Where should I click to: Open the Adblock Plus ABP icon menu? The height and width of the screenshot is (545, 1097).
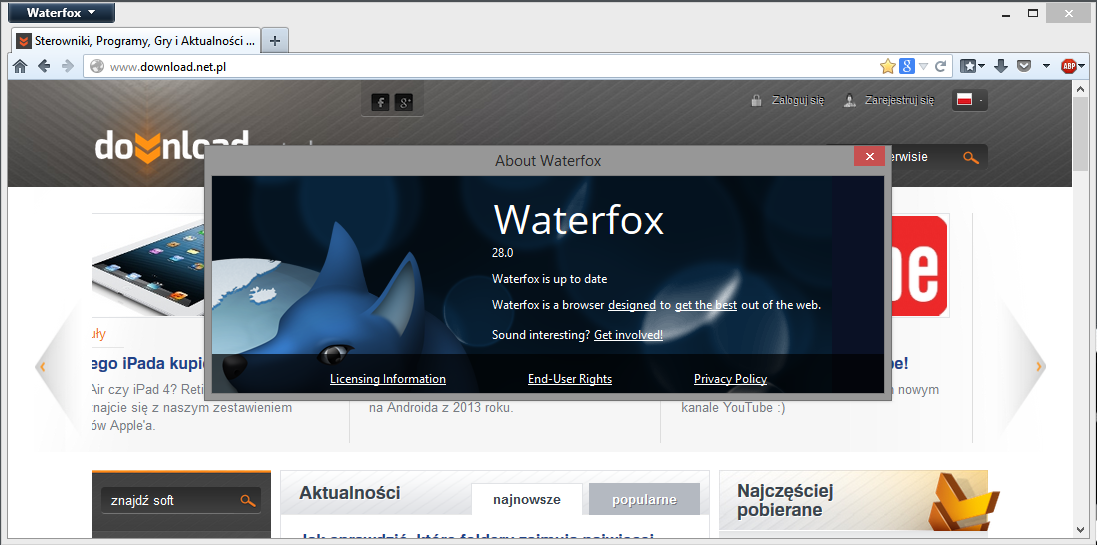coord(1073,66)
